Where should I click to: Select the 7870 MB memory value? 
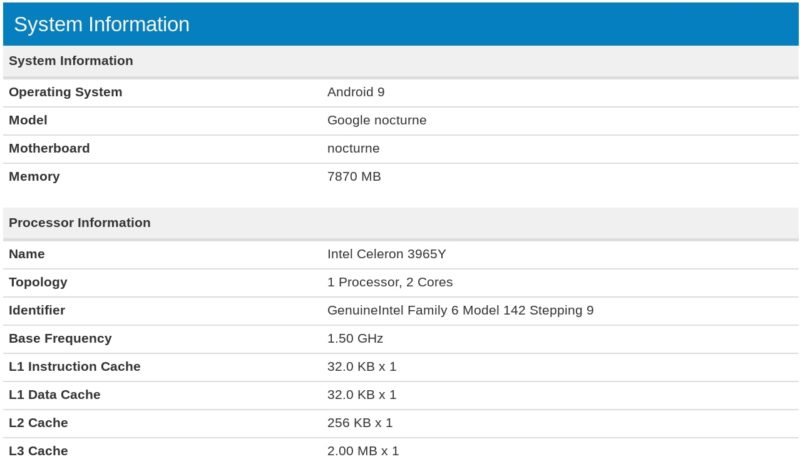click(x=354, y=177)
